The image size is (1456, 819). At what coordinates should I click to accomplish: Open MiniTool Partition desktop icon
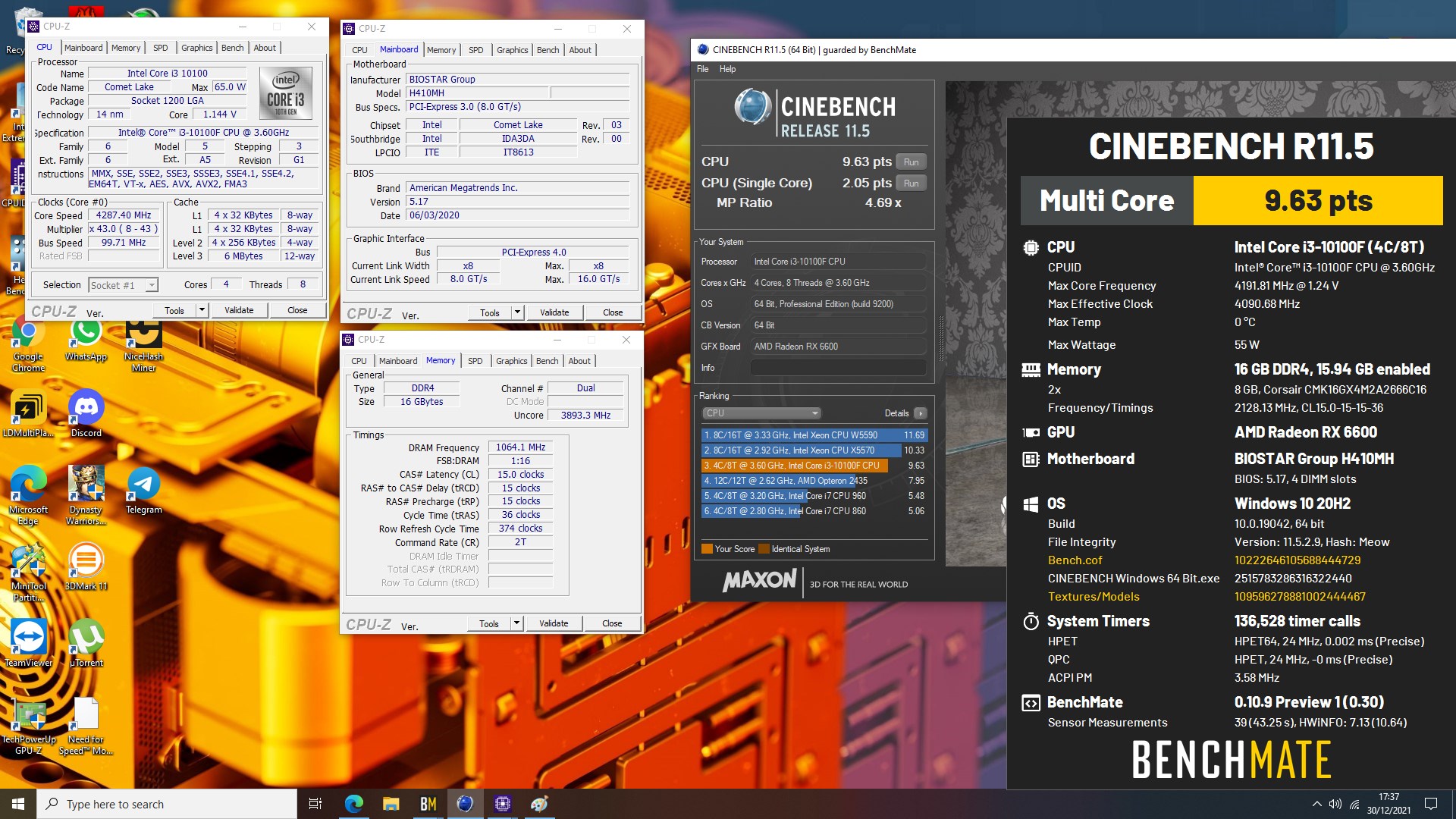click(x=28, y=573)
